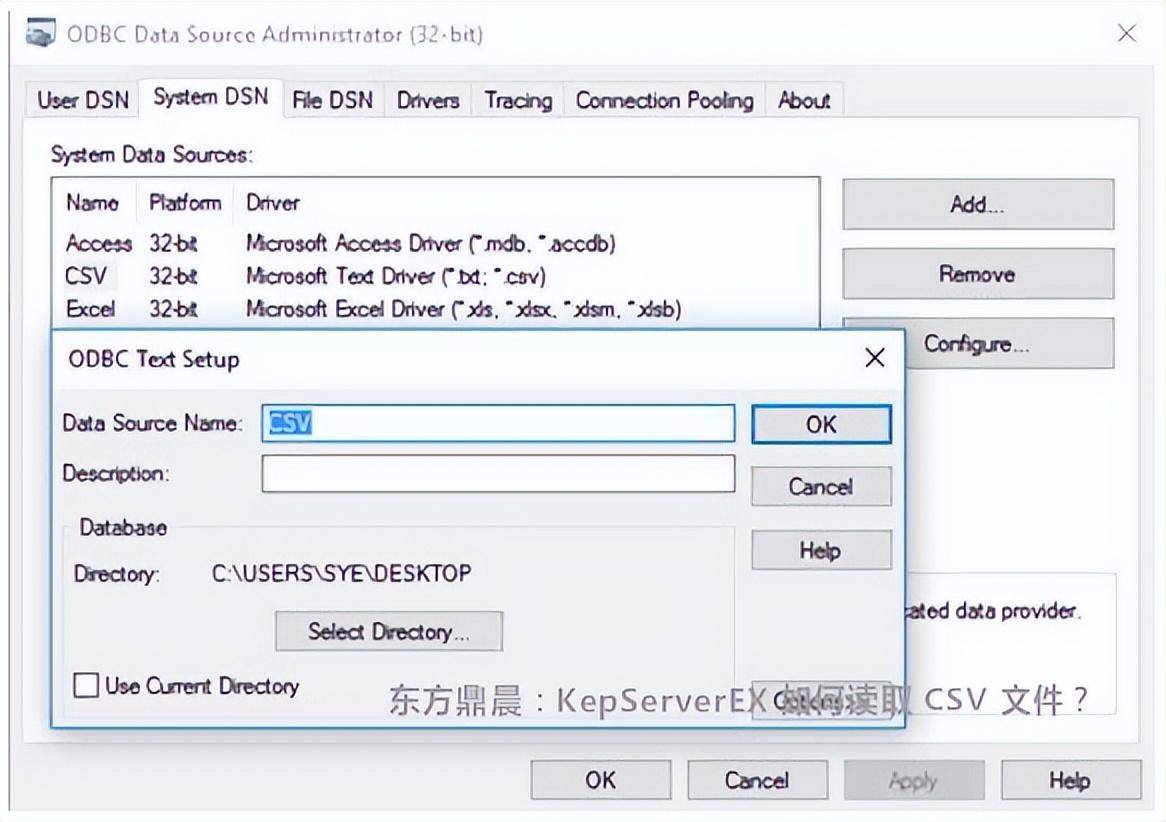Screen dimensions: 1166x822
Task: Go to the Drivers tab
Action: coord(428,100)
